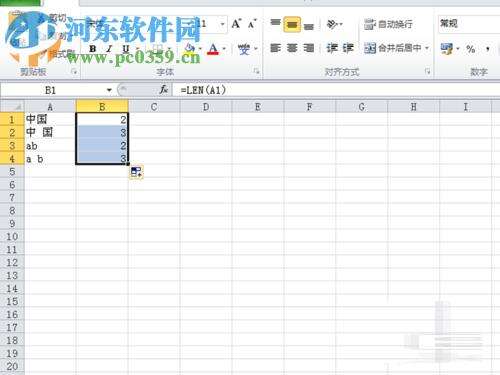Select column G header
The width and height of the screenshot is (500, 375).
(362, 107)
